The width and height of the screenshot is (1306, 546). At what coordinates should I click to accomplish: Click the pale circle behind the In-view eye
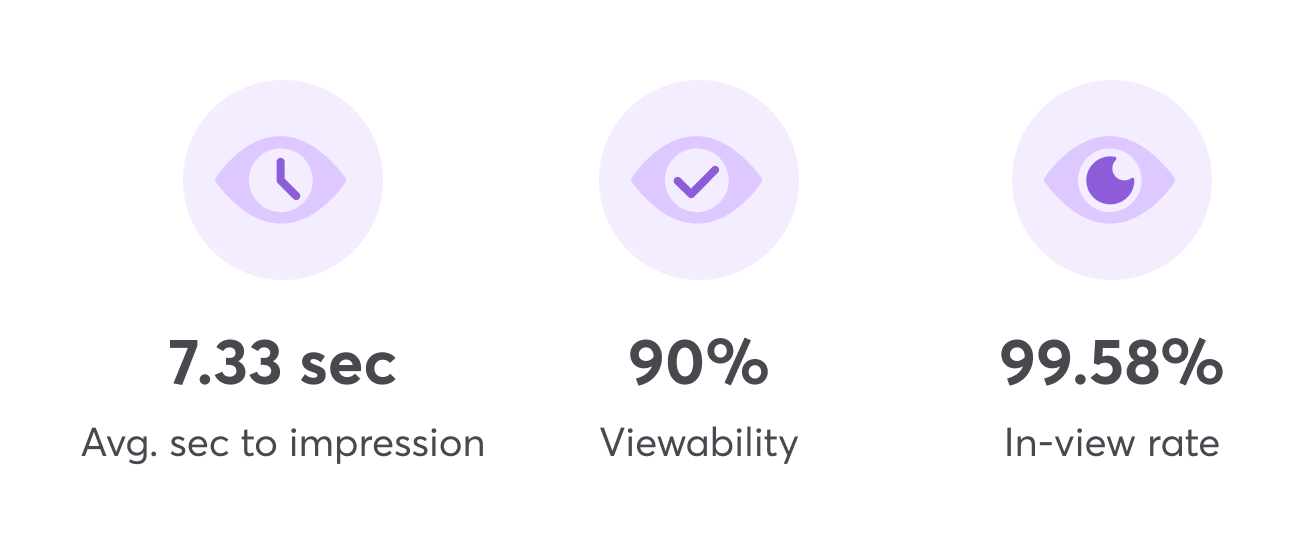click(1112, 181)
